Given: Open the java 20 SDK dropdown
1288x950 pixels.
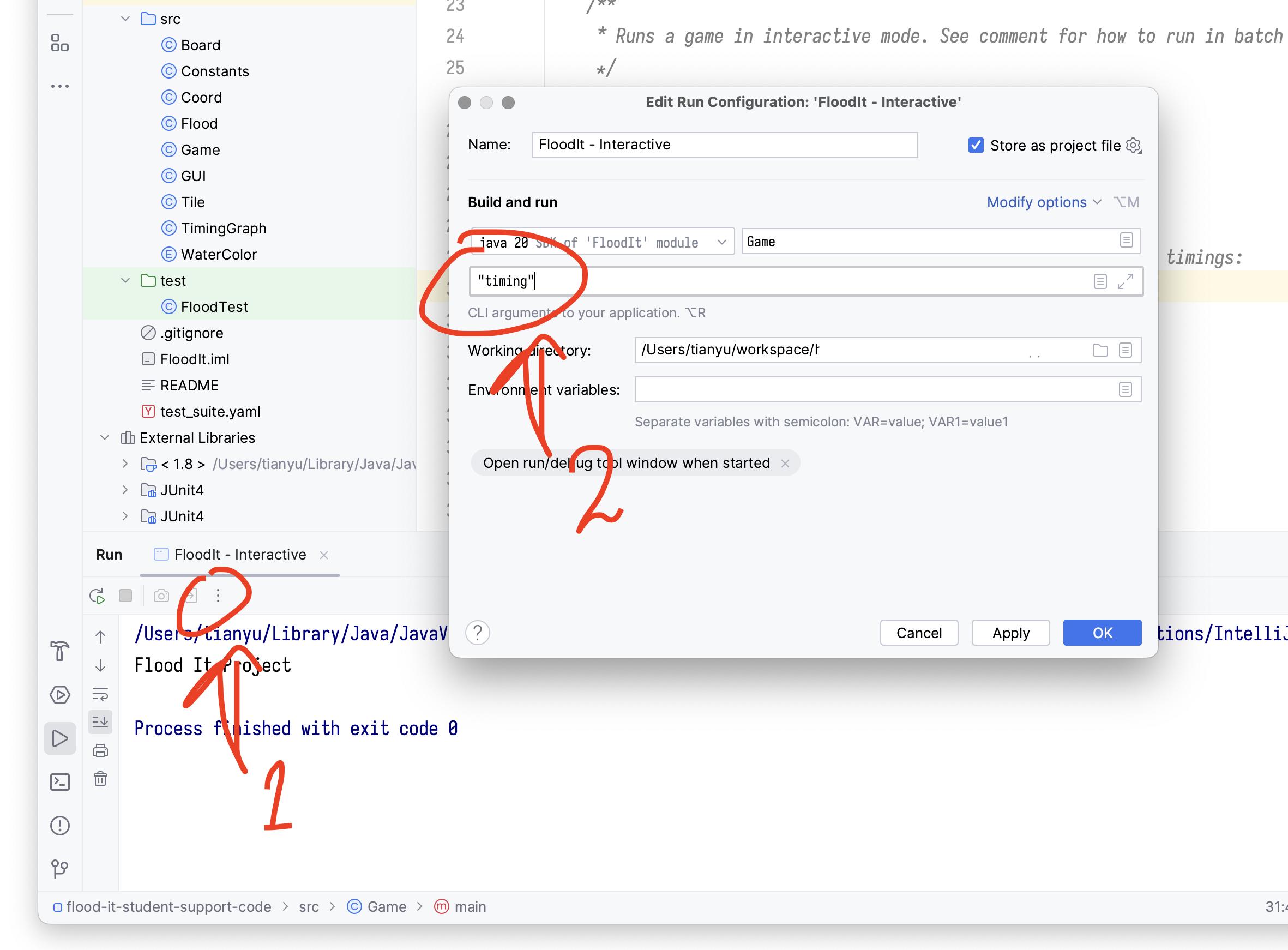Looking at the screenshot, I should point(602,242).
